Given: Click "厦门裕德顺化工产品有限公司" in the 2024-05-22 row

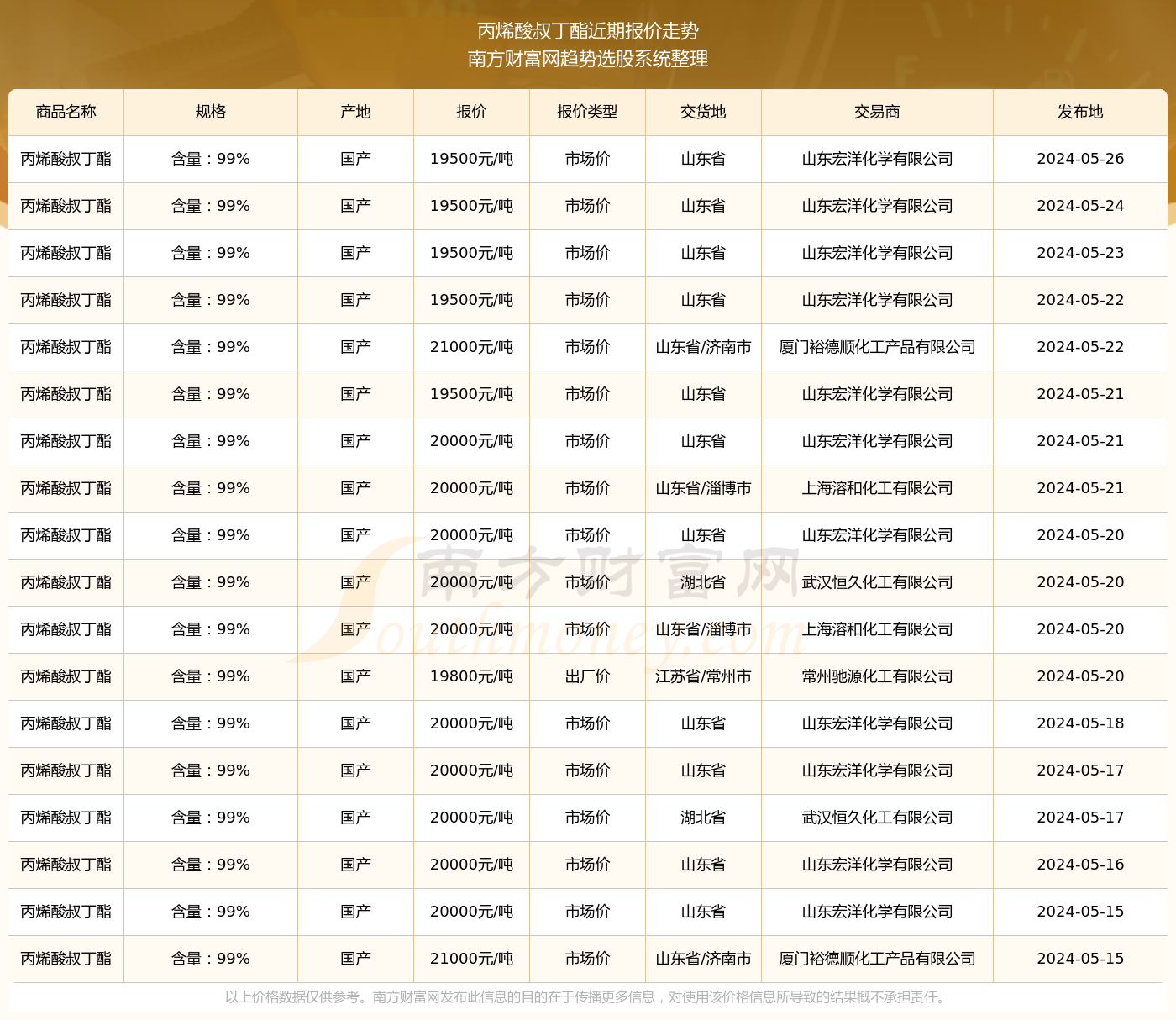Looking at the screenshot, I should 877,347.
